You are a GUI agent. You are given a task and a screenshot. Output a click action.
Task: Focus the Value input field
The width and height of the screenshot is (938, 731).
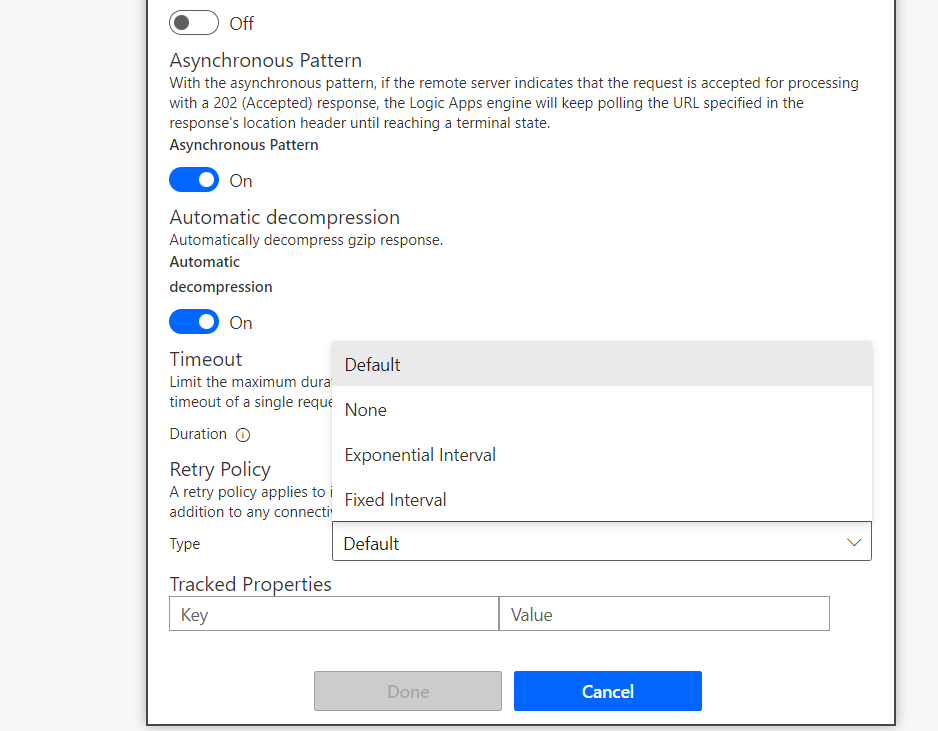coord(664,613)
